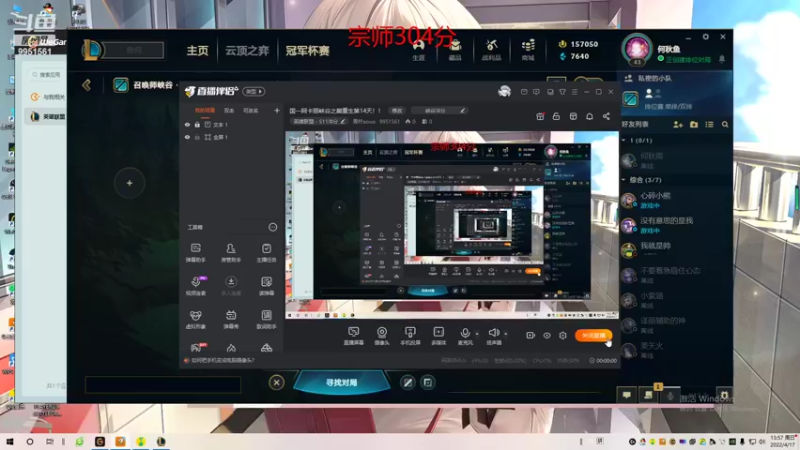Switch to 云顶之弈 tab
The image size is (800, 450).
pos(247,51)
